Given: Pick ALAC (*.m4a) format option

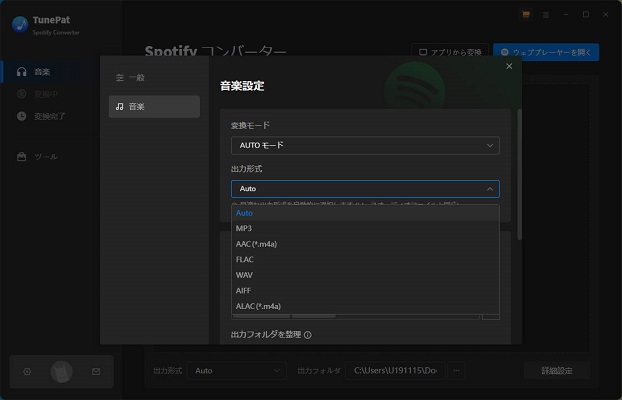Looking at the screenshot, I should 365,306.
